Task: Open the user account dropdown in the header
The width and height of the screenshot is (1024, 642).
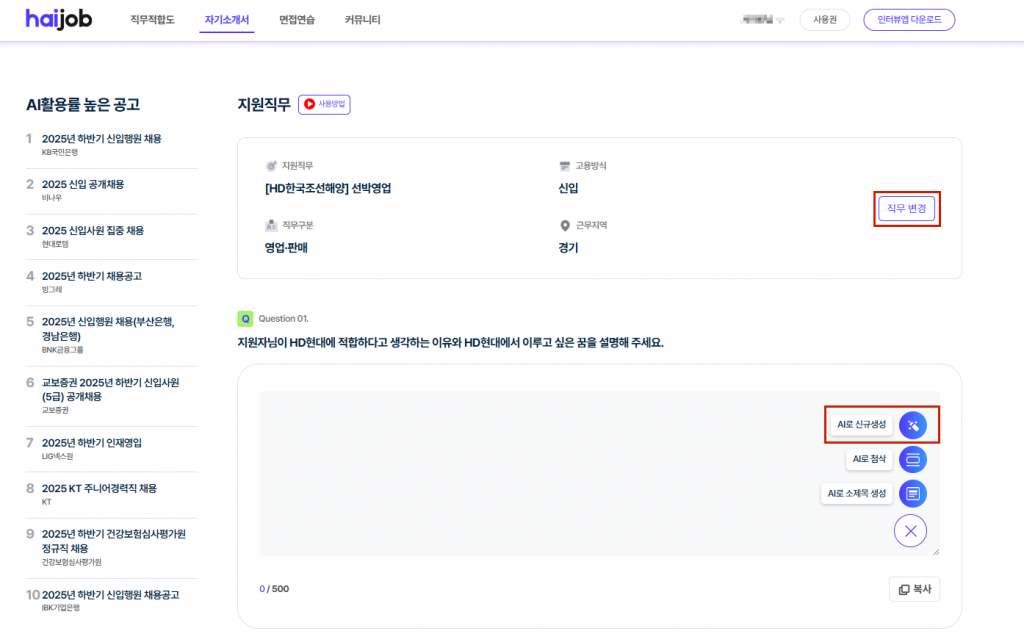Action: click(762, 20)
